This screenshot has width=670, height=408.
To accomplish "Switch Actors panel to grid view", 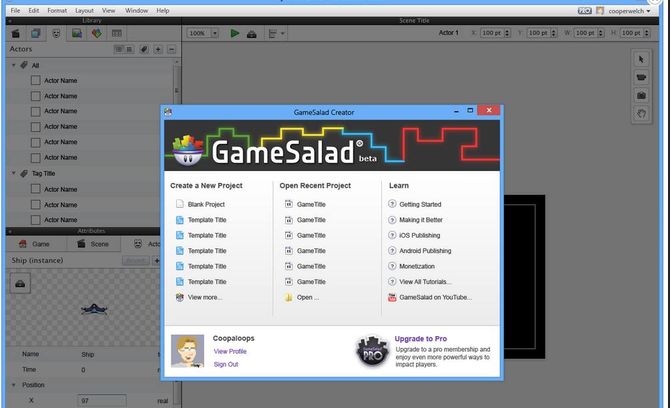I will 129,50.
